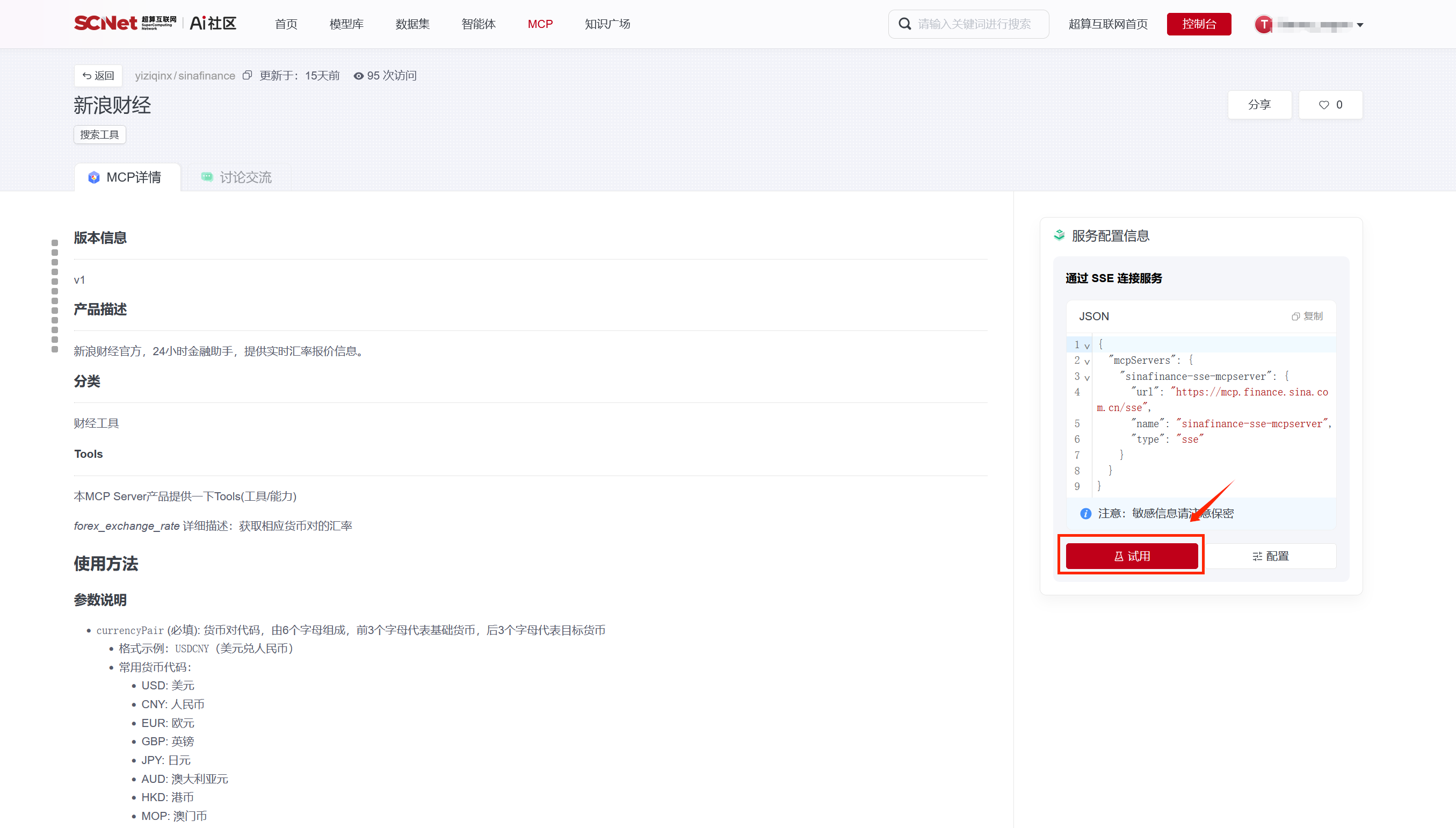Click the blue info icon beside 注意
This screenshot has width=1456, height=828.
pos(1085,514)
